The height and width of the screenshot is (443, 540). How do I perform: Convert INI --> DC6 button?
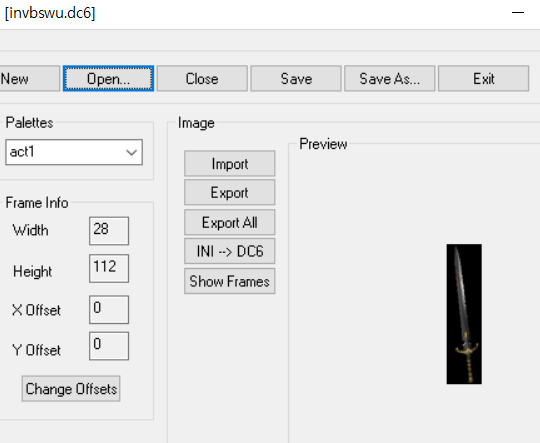pos(230,251)
